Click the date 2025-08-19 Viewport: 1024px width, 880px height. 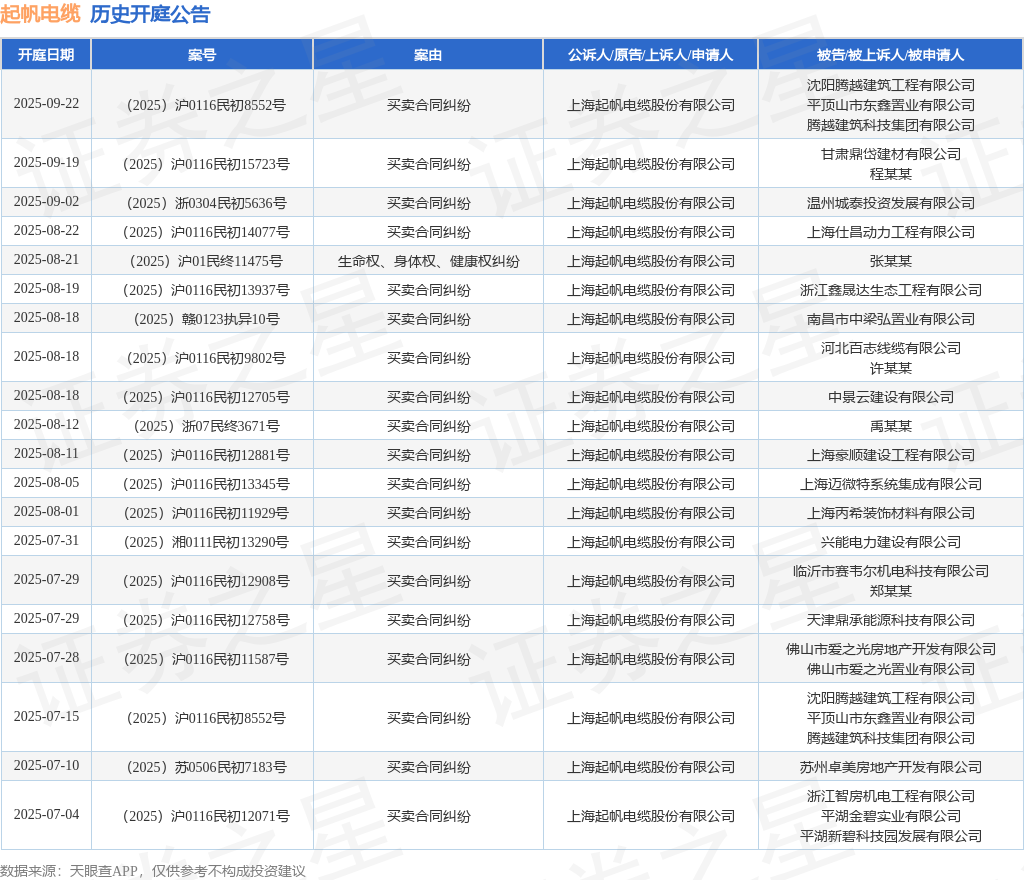tap(46, 289)
